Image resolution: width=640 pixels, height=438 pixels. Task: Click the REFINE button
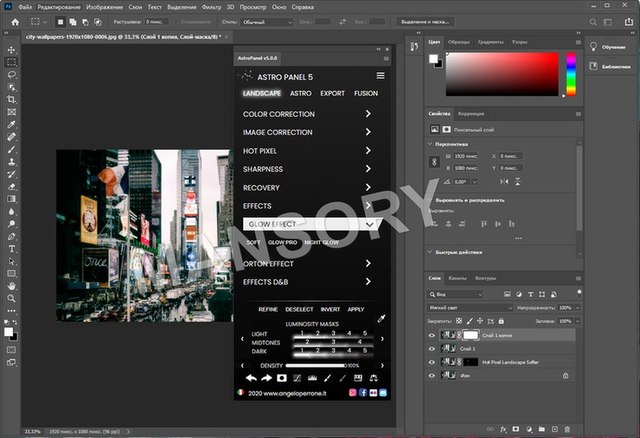[x=268, y=309]
